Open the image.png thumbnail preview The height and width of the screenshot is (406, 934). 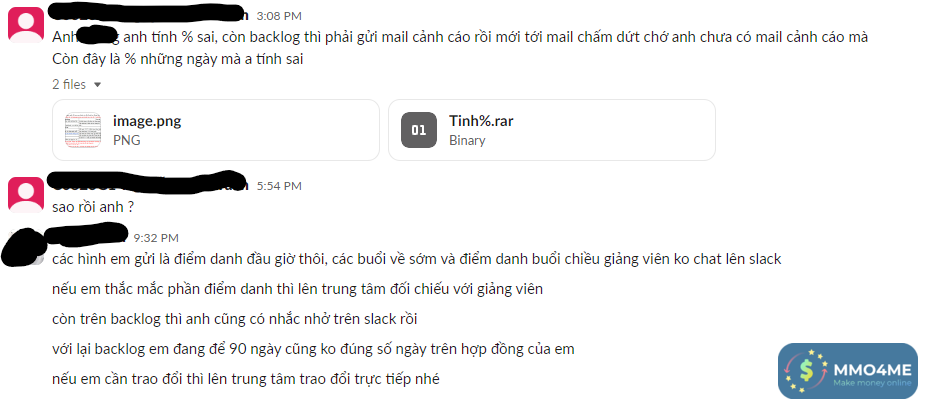[83, 130]
